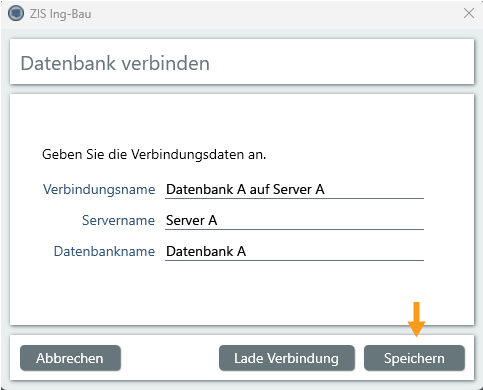Close the ZIS Ing-Bau dialog window

pyautogui.click(x=469, y=14)
